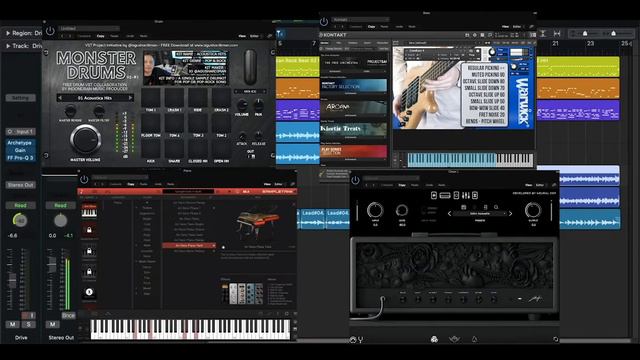This screenshot has width=640, height=360.
Task: Mute the Drive channel strip
Action: click(x=13, y=324)
